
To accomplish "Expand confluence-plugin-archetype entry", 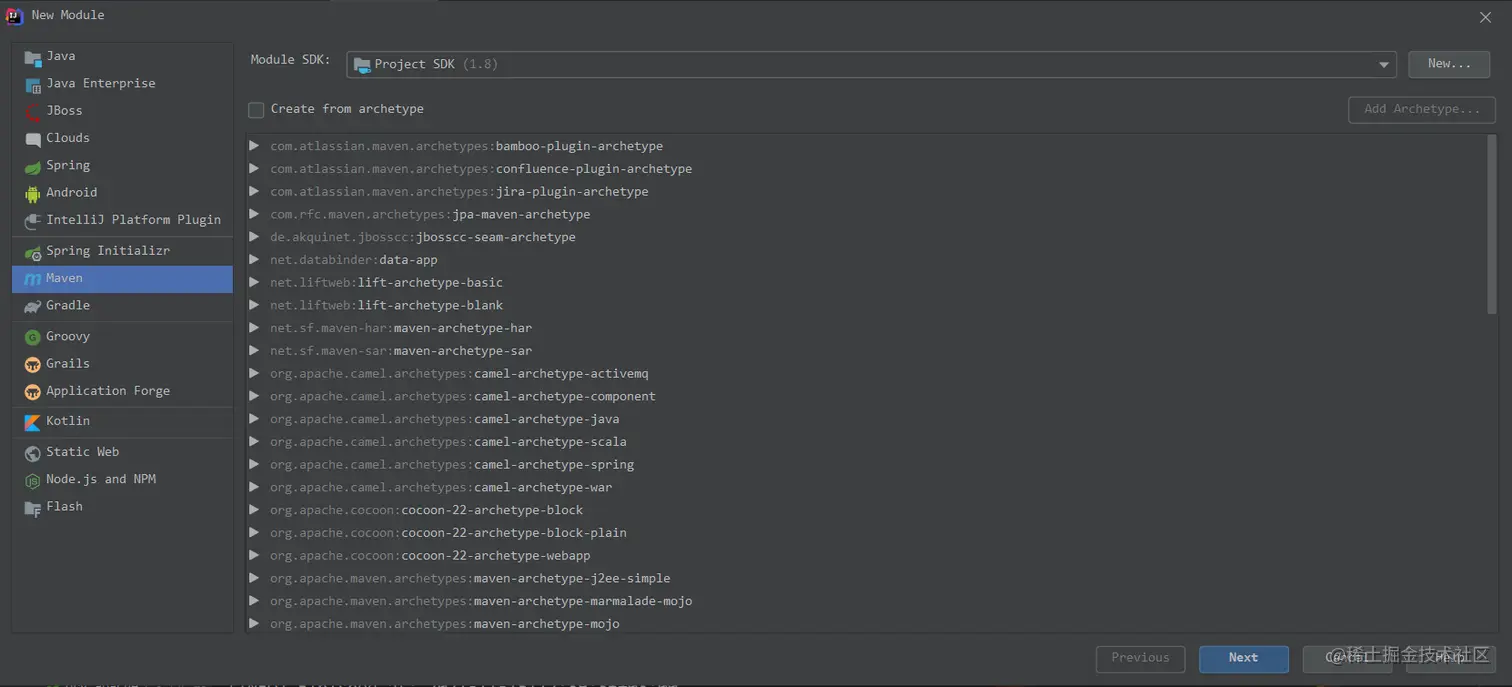I will click(x=254, y=169).
